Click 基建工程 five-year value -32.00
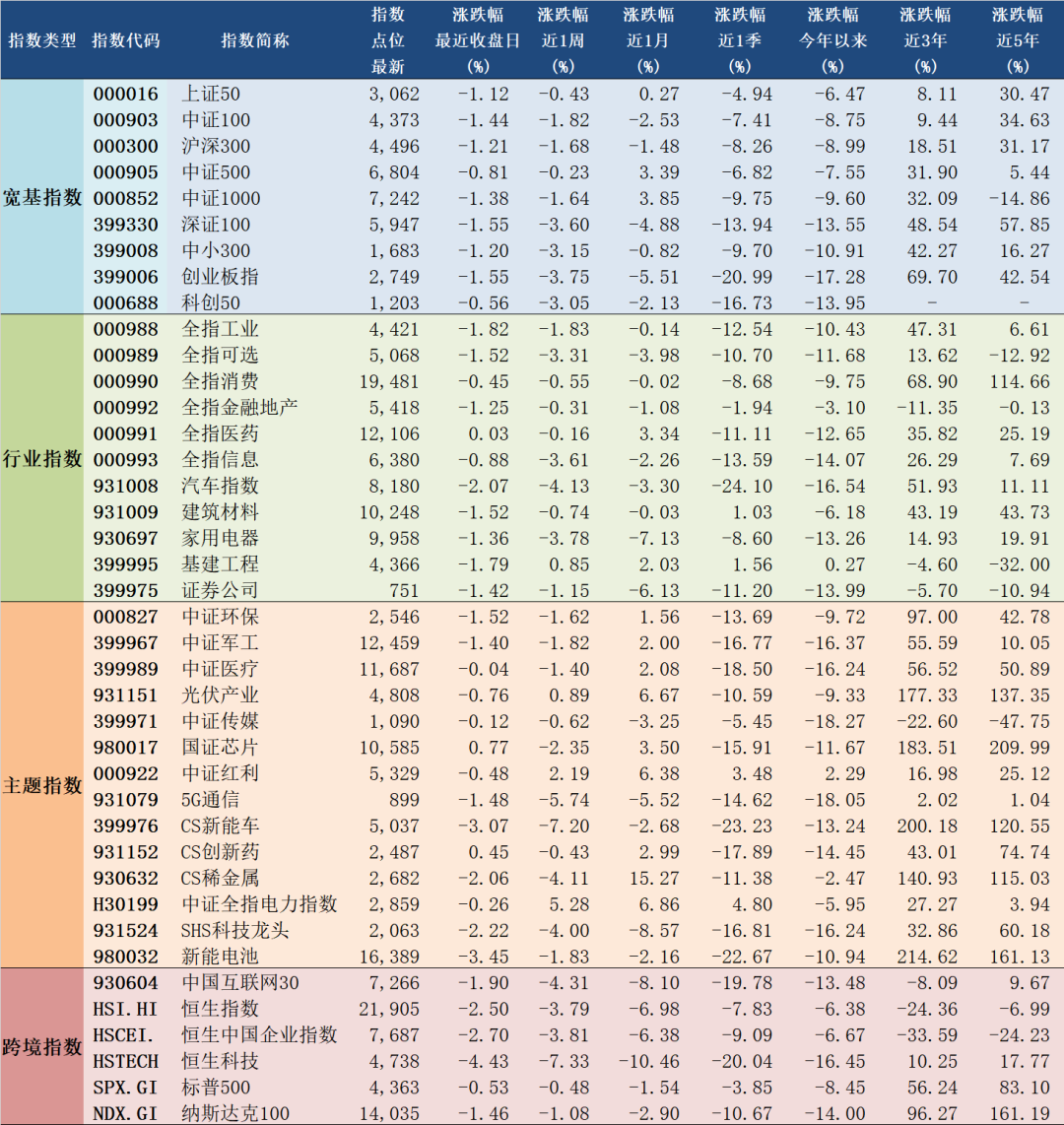Viewport: 1064px width, 1125px height. (x=1020, y=564)
